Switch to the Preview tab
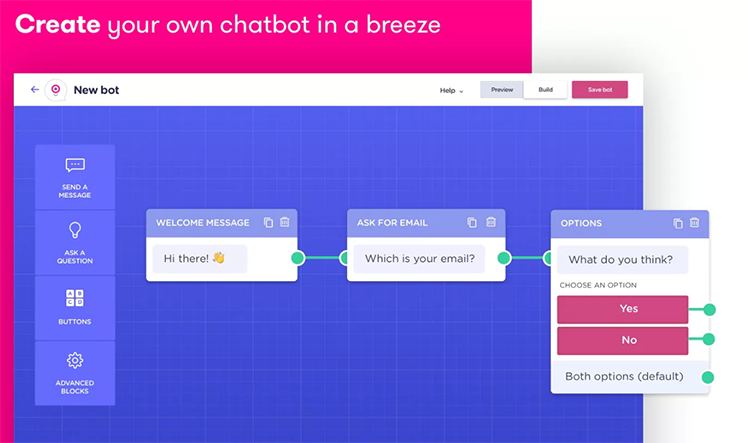This screenshot has height=443, width=748. pyautogui.click(x=502, y=90)
